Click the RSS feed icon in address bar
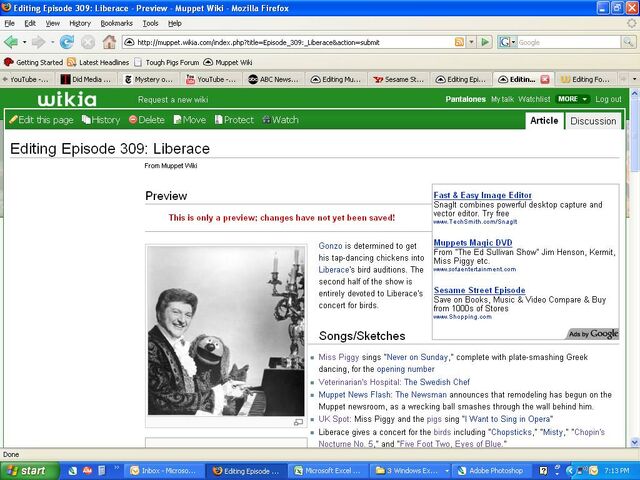640x480 pixels. [x=459, y=42]
